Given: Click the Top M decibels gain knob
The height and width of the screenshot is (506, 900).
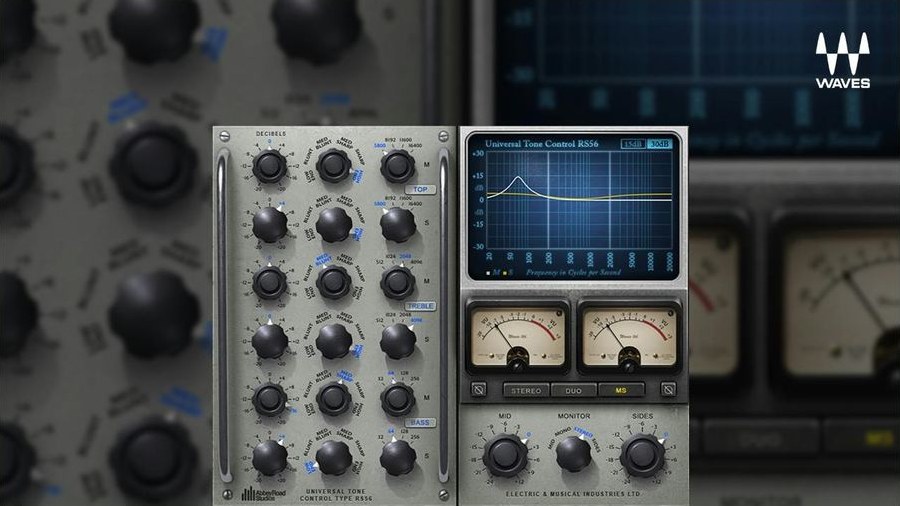Looking at the screenshot, I should click(270, 166).
